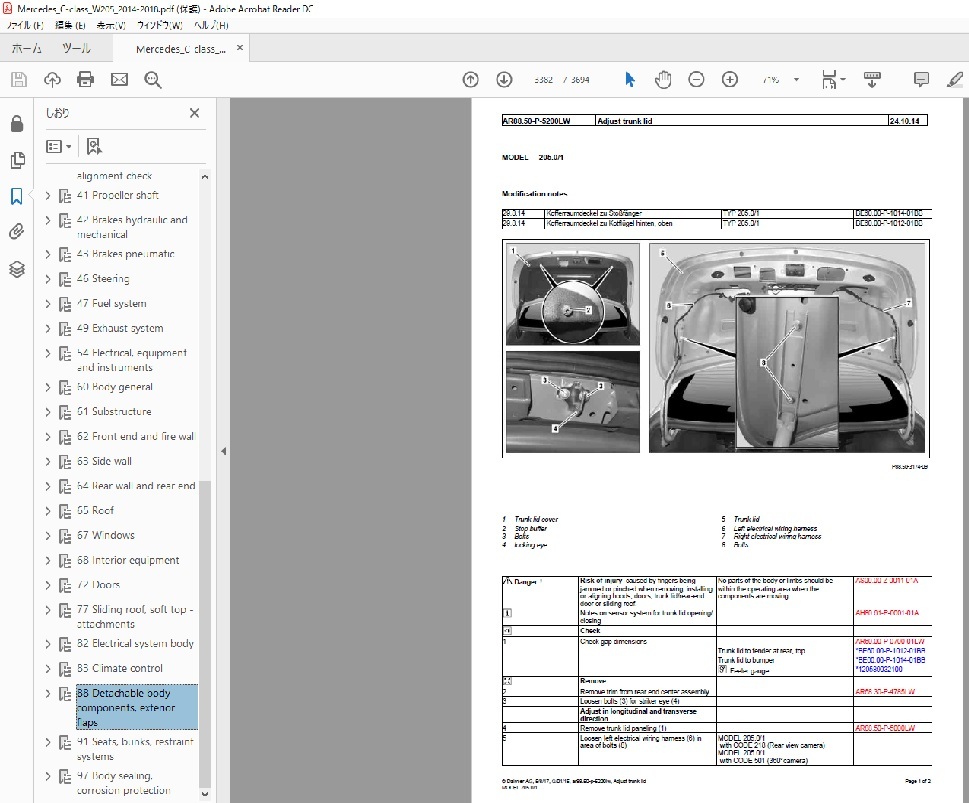The height and width of the screenshot is (803, 969).
Task: Close the Mercedes_C class document tab
Action: (x=240, y=48)
